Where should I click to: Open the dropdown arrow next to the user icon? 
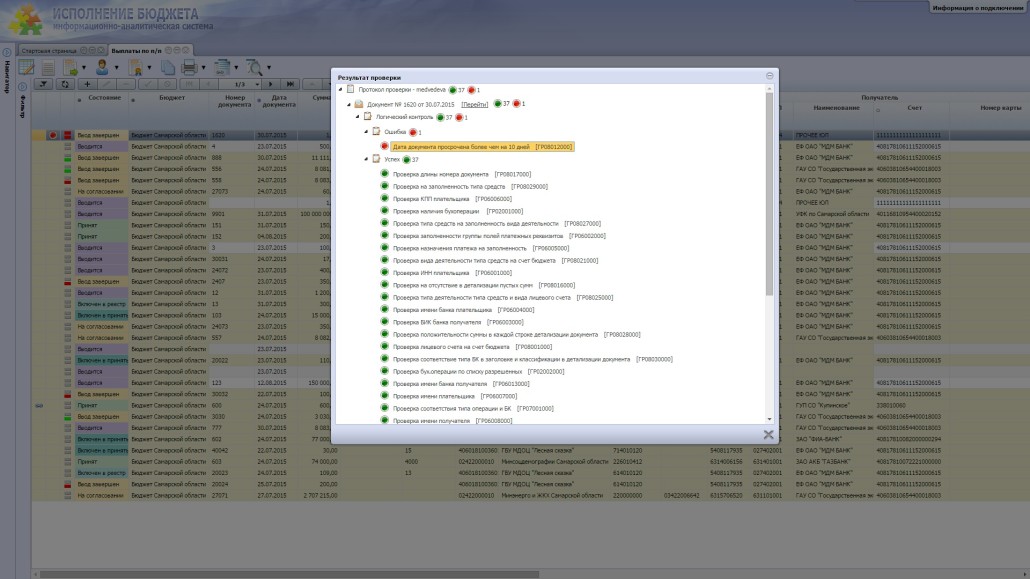(116, 68)
